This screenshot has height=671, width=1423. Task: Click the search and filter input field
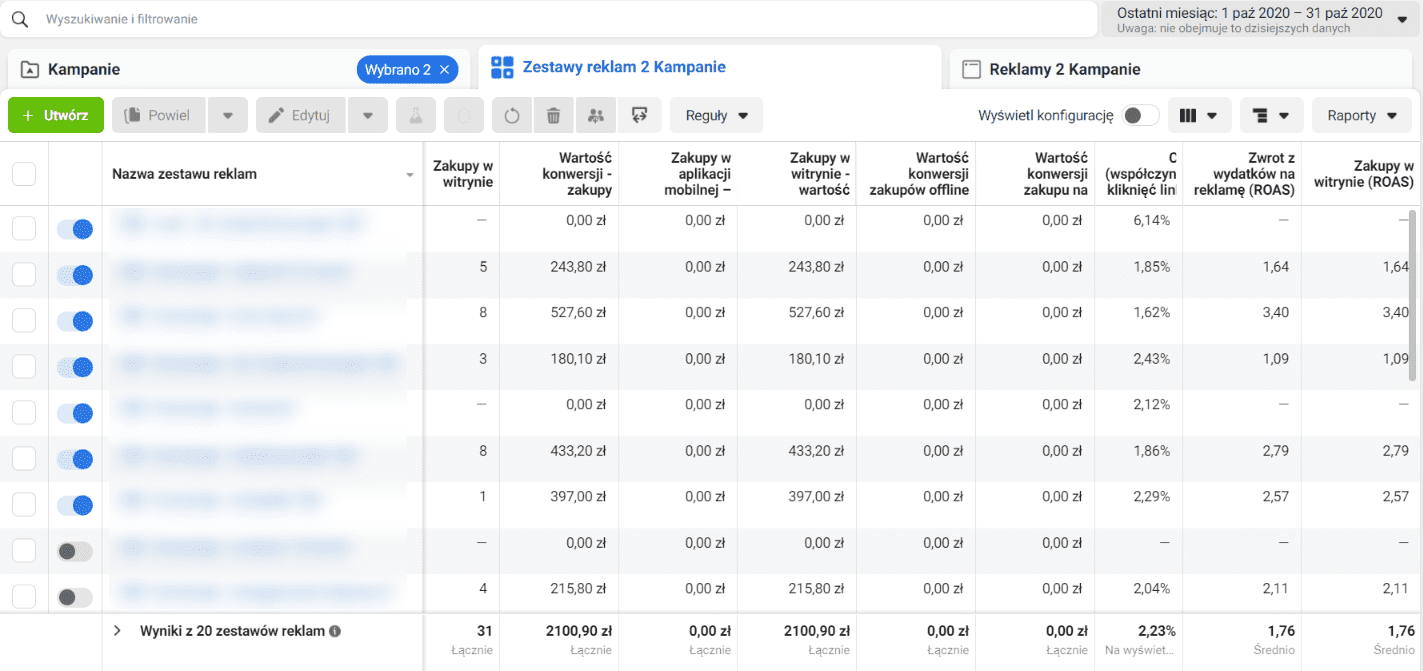tap(560, 19)
